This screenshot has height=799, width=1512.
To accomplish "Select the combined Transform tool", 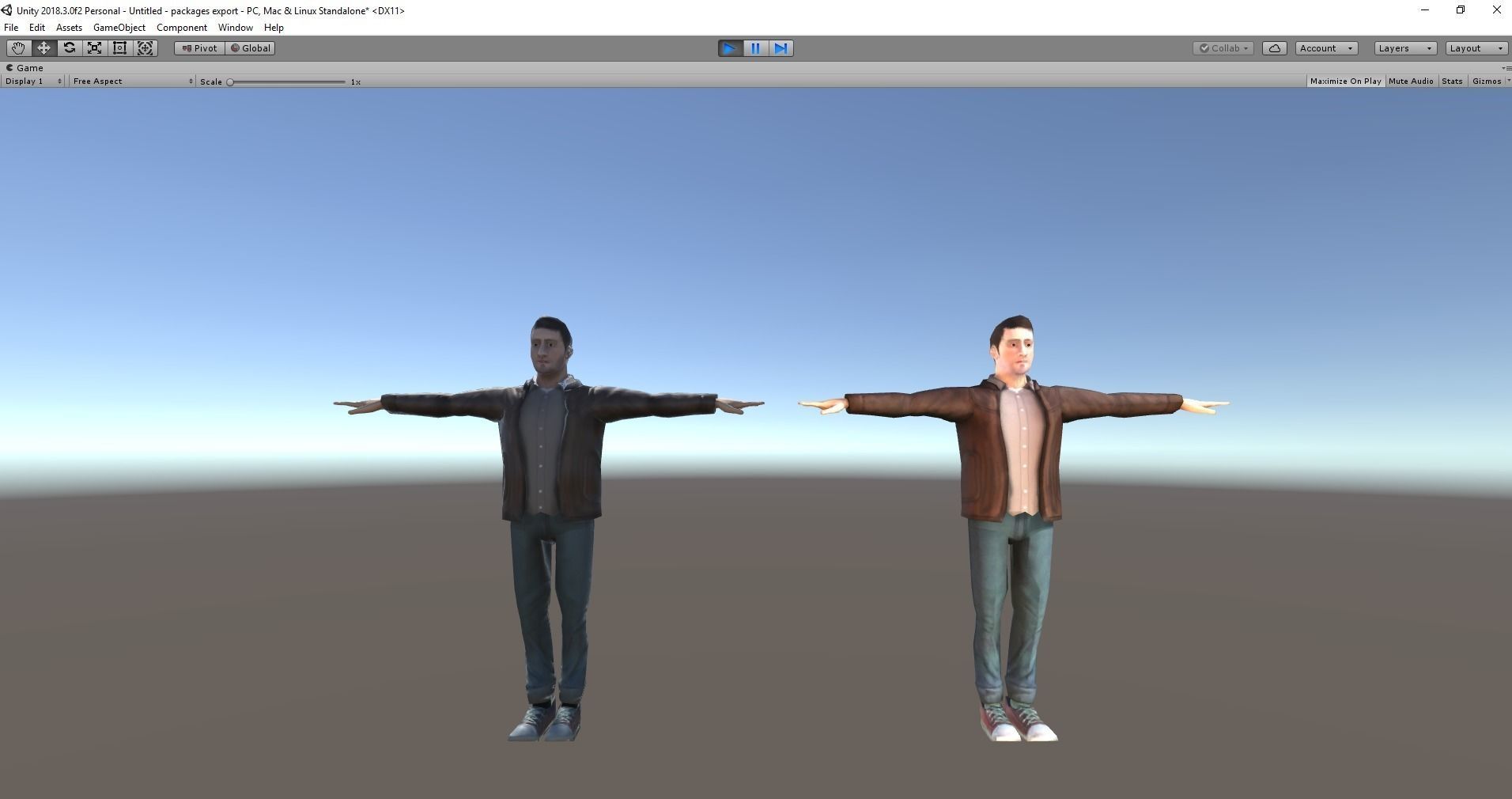I will pos(145,47).
